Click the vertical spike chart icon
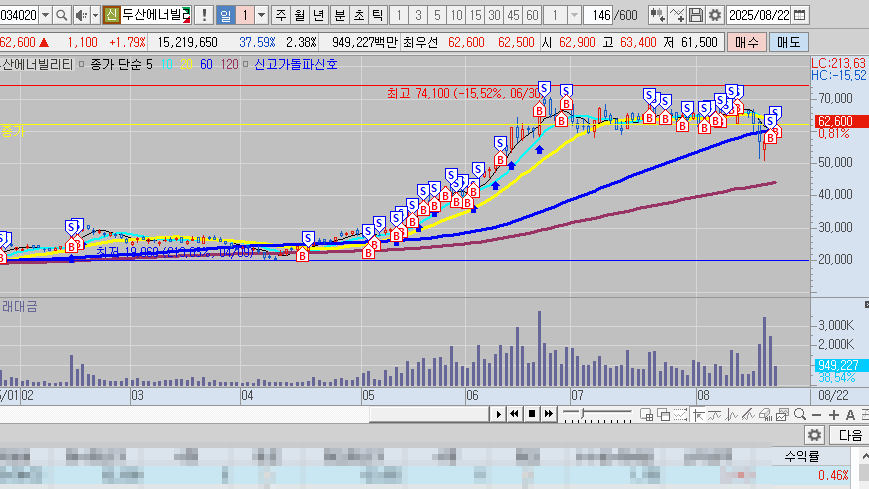The height and width of the screenshot is (489, 869). pos(732,415)
